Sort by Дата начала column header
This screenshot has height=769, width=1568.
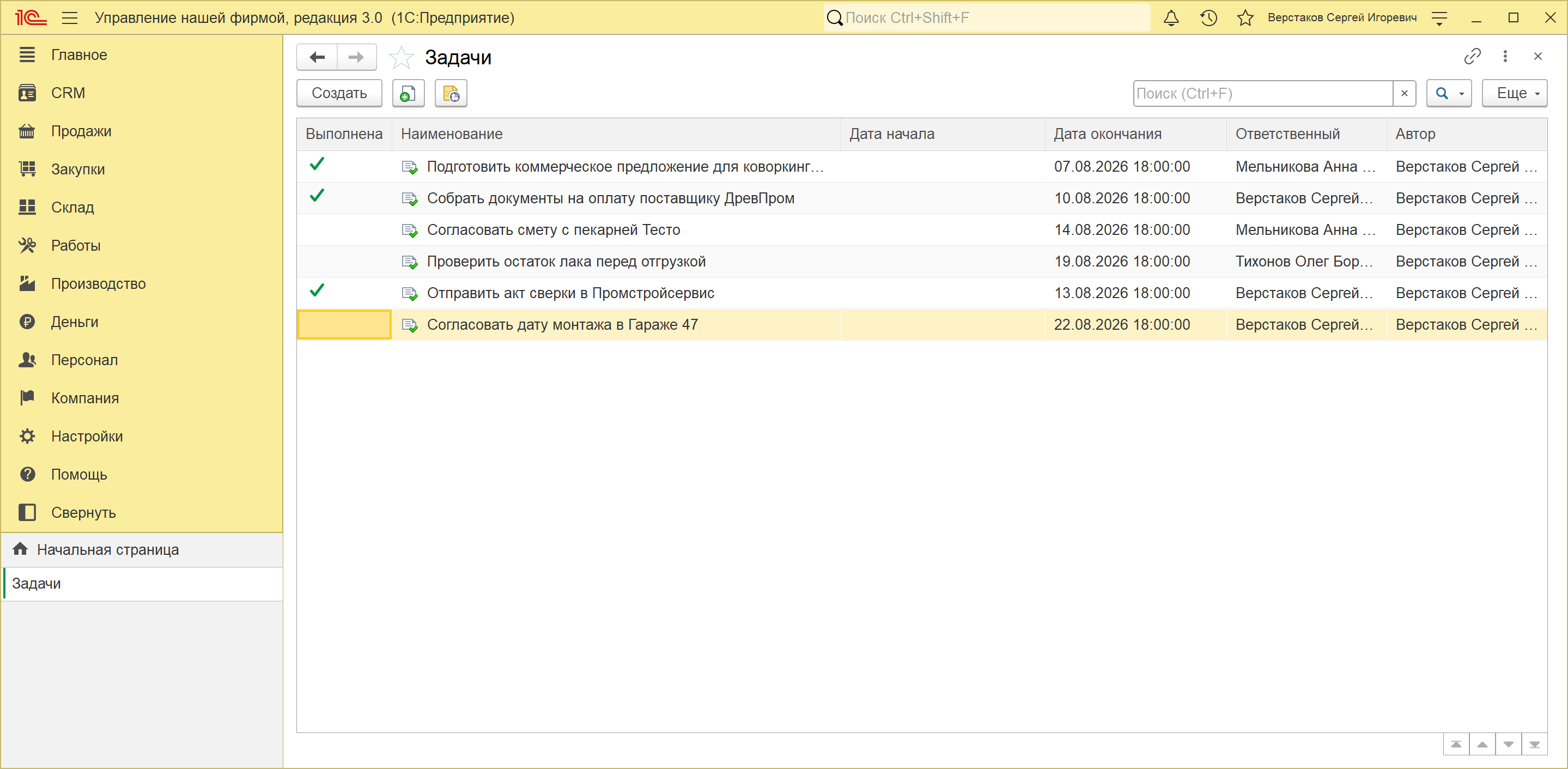click(x=943, y=134)
